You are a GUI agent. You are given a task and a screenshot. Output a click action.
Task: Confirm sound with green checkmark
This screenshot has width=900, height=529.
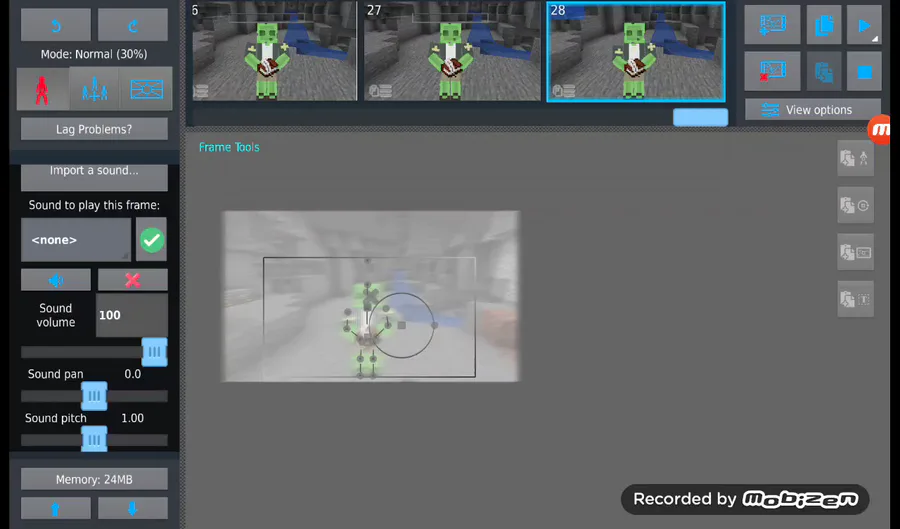click(x=152, y=240)
